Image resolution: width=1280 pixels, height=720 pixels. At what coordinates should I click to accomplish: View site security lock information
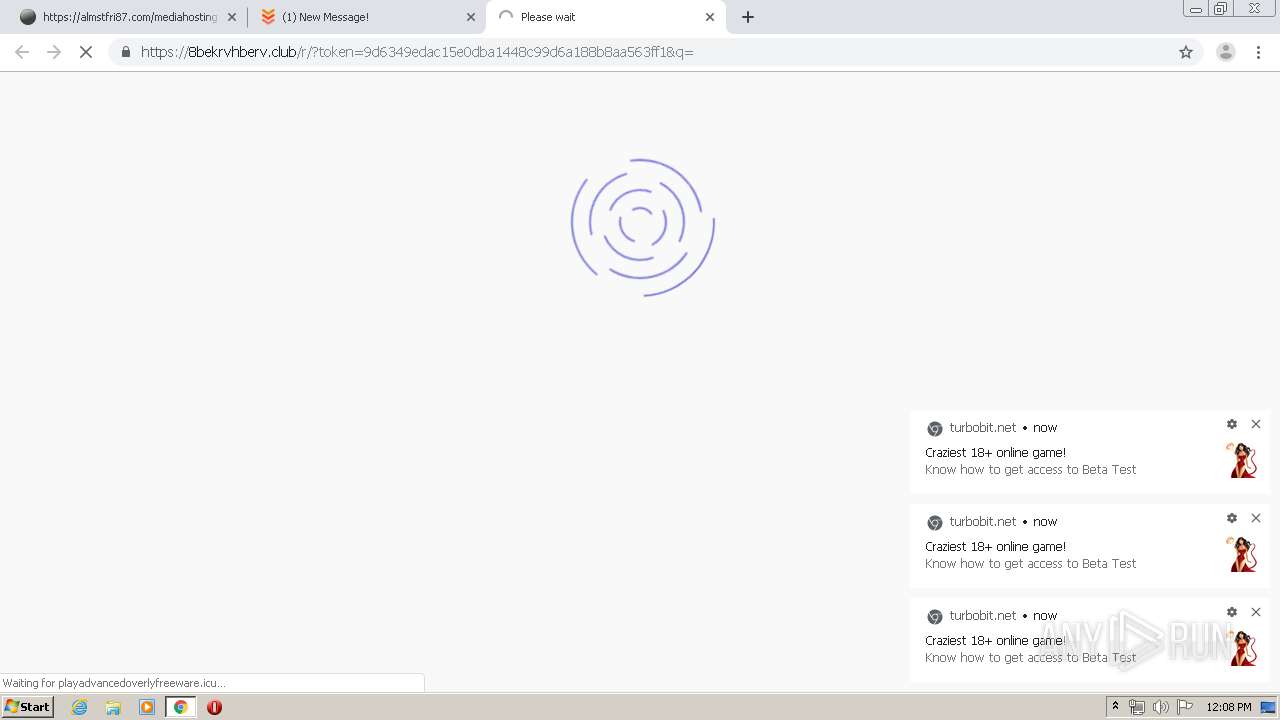coord(125,52)
